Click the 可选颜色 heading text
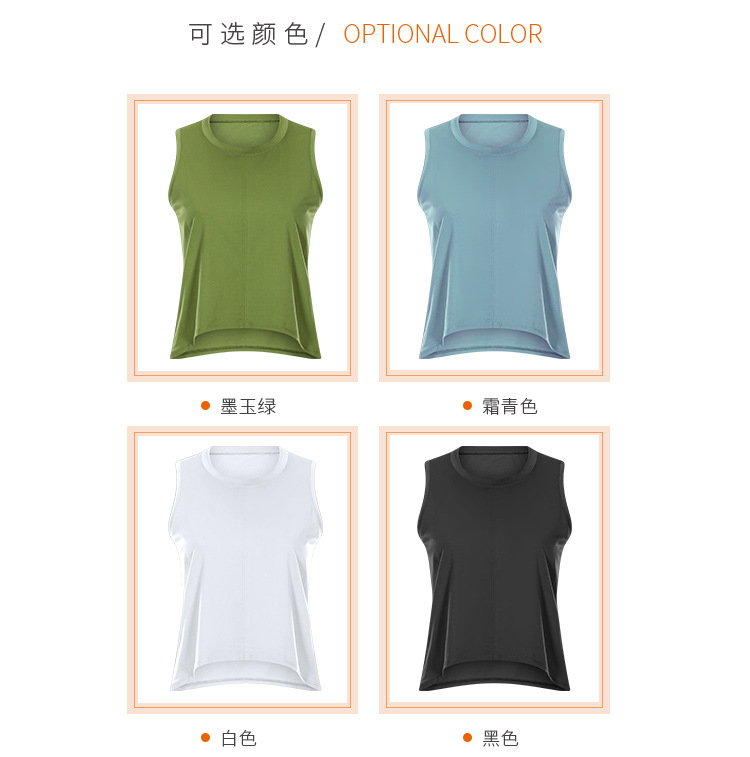The image size is (750, 757). tap(248, 34)
